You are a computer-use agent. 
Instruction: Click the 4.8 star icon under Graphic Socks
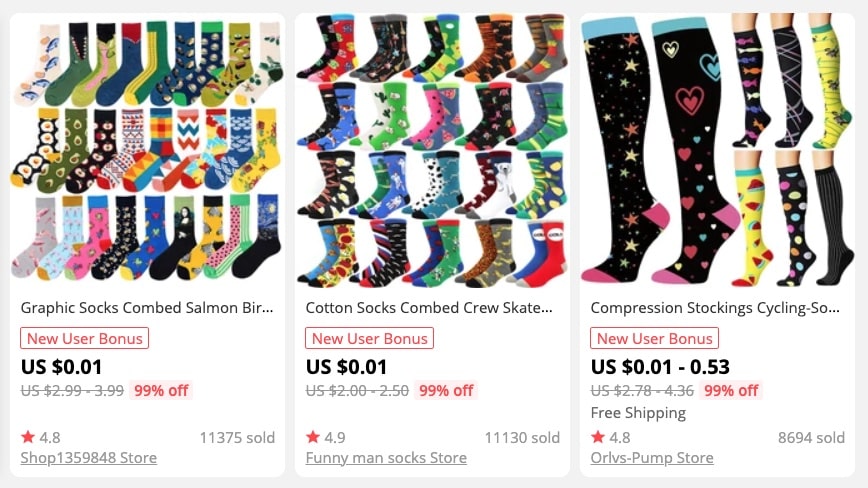28,438
